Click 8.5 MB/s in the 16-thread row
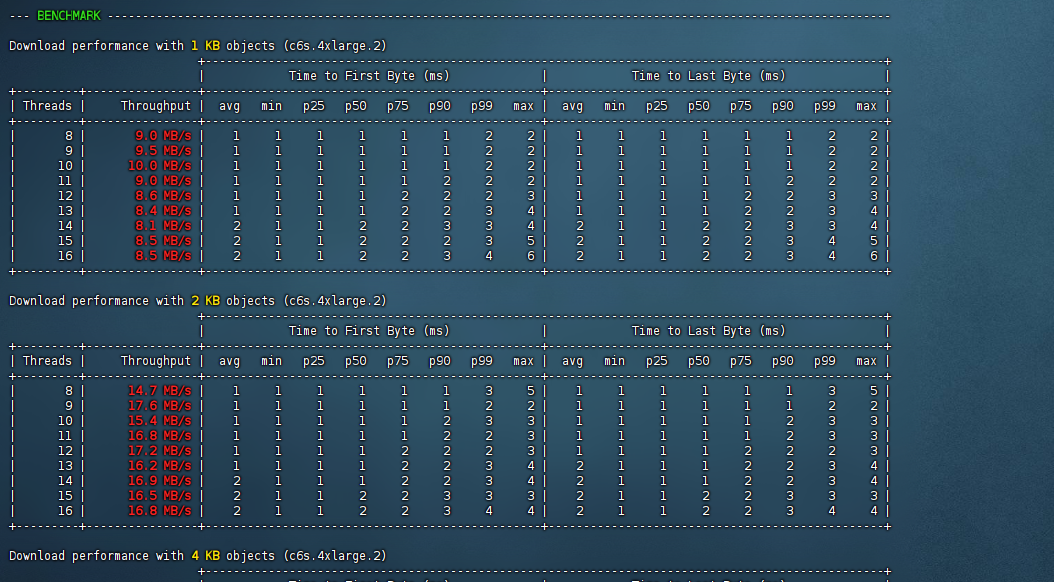 [163, 255]
